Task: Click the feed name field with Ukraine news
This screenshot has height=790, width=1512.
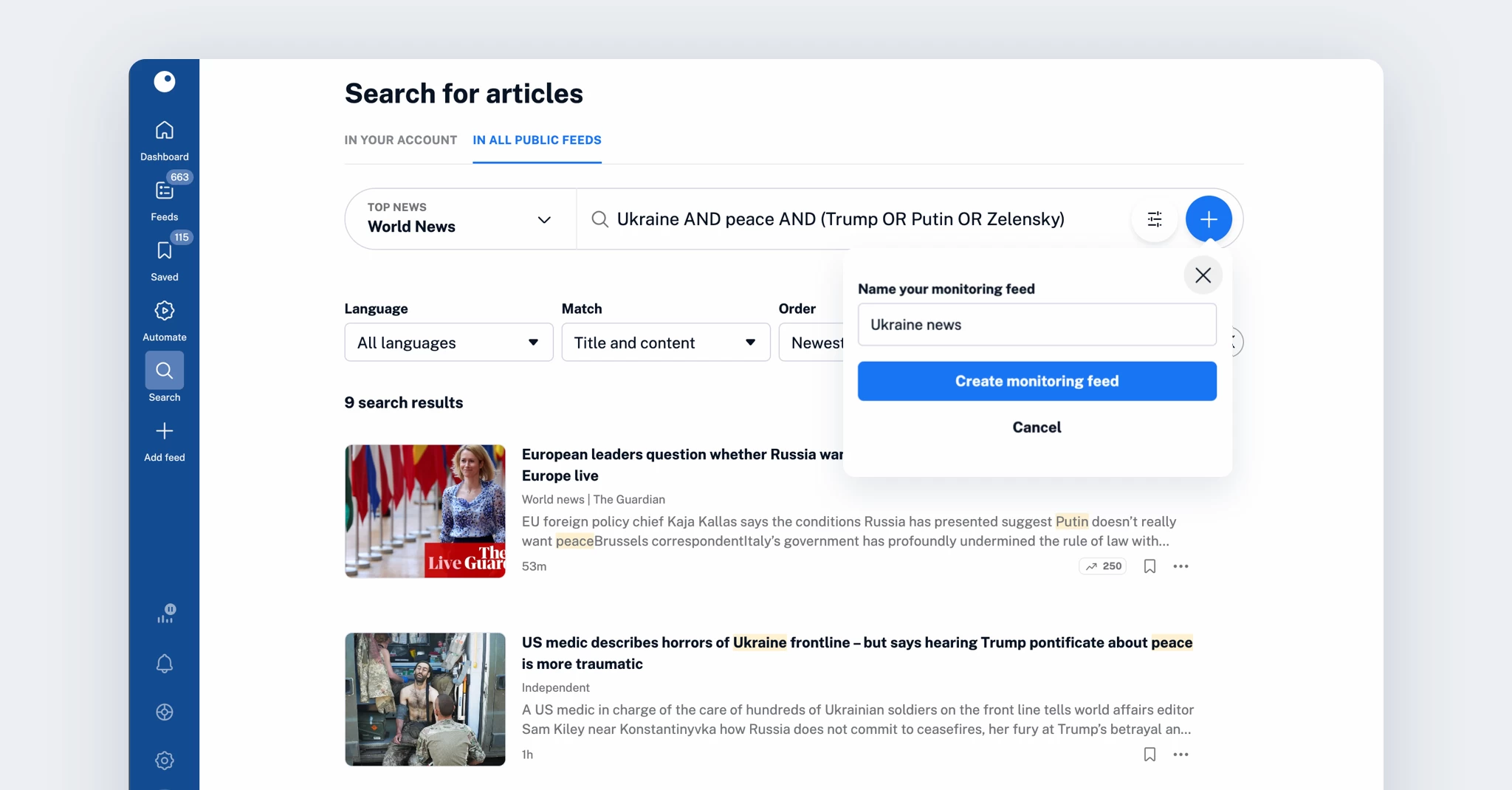Action: click(1037, 324)
